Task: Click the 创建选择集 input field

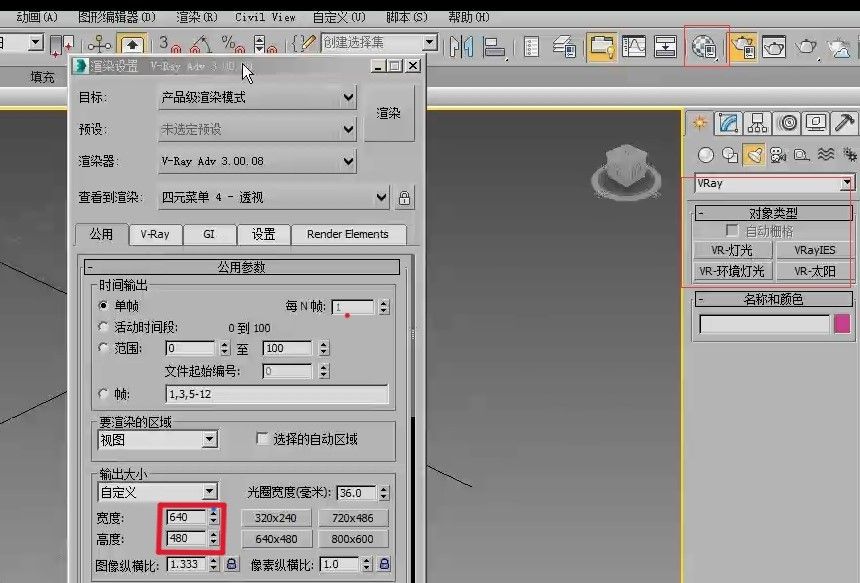Action: pos(366,42)
